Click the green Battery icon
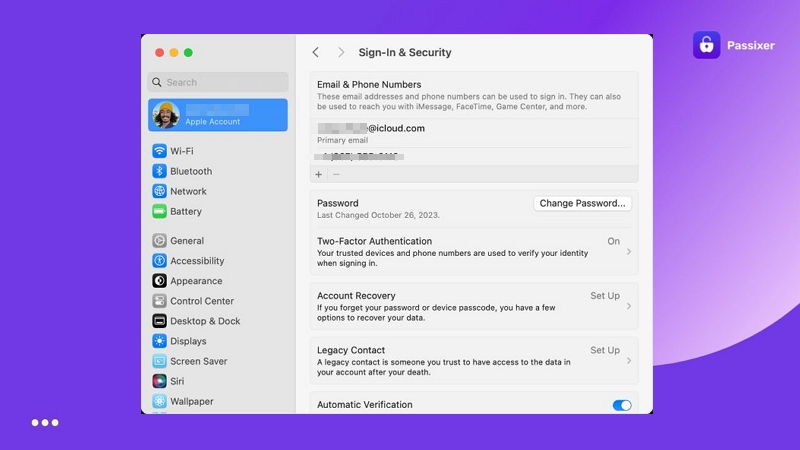This screenshot has height=450, width=800. click(159, 211)
